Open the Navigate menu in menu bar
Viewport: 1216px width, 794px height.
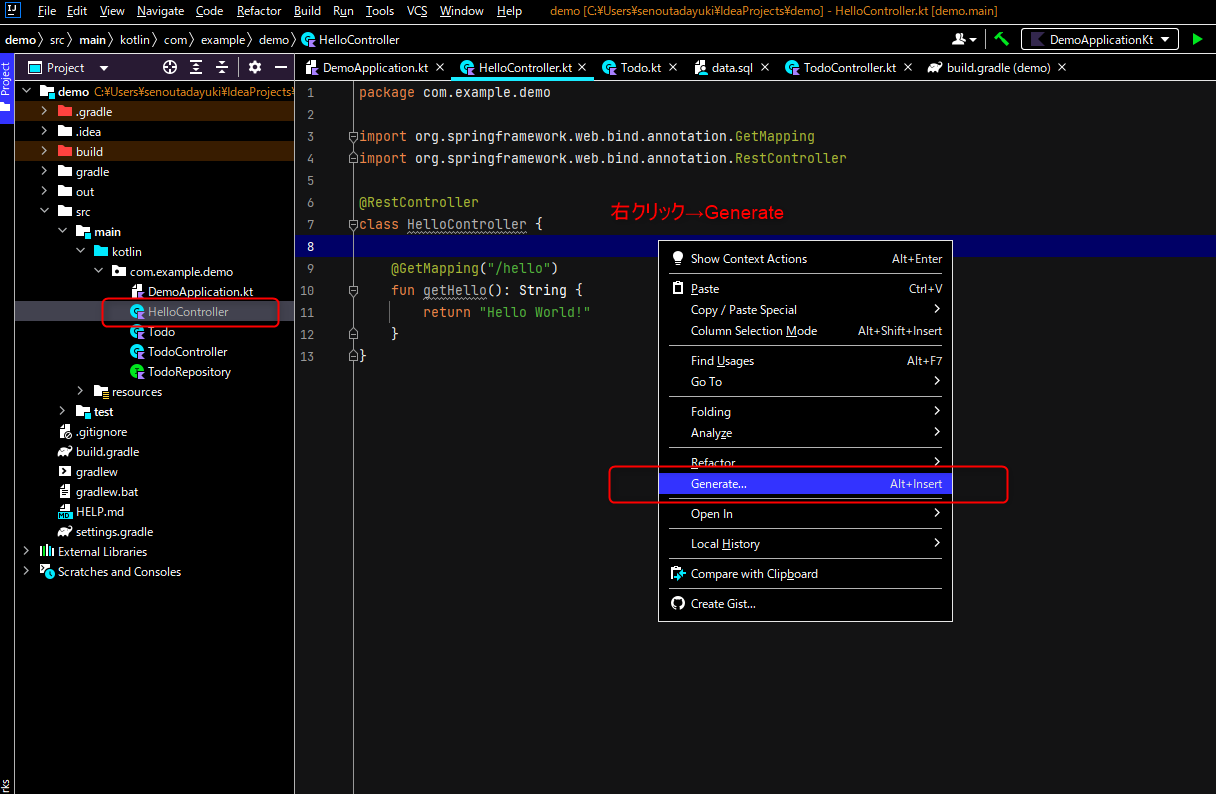pyautogui.click(x=161, y=11)
